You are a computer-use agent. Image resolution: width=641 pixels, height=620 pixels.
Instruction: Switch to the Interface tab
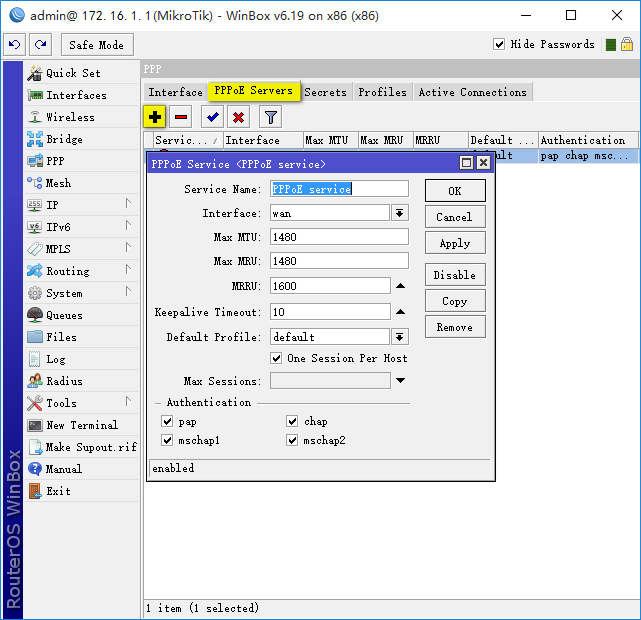(x=175, y=92)
